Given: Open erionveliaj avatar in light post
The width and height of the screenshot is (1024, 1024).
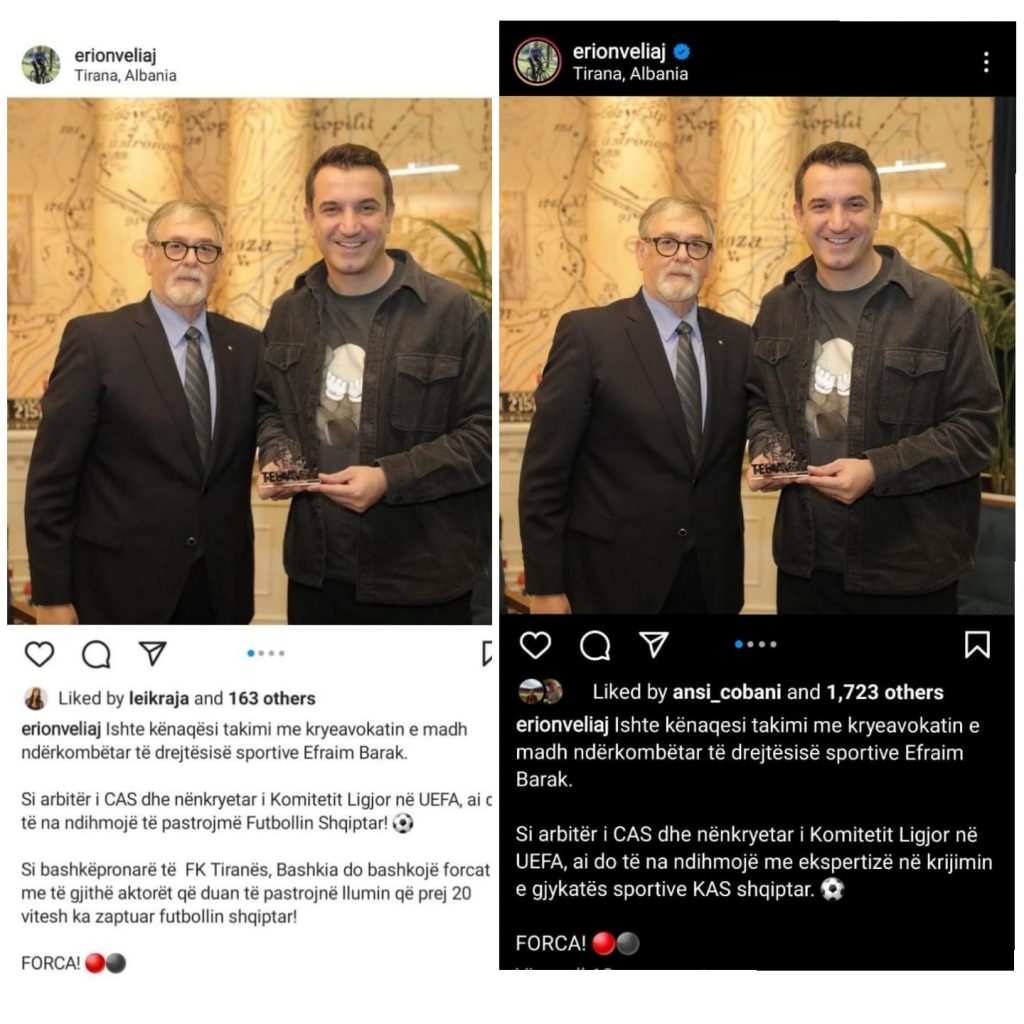Looking at the screenshot, I should [40, 65].
